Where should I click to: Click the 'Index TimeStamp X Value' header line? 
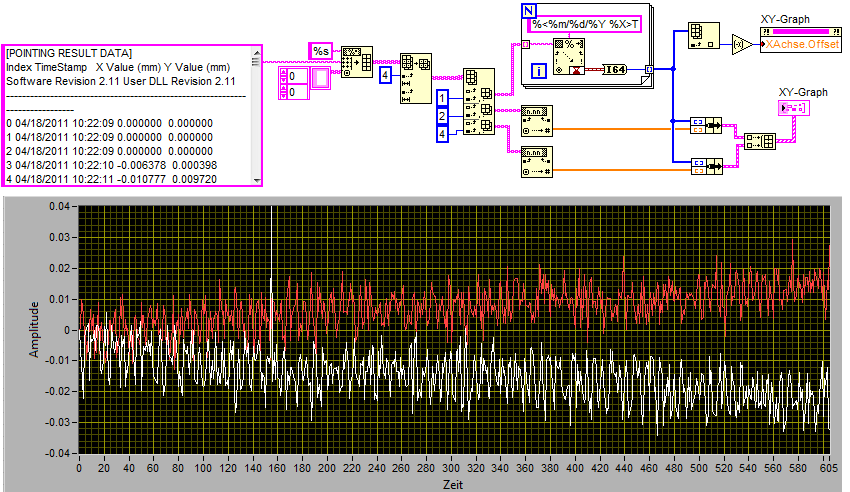[118, 67]
